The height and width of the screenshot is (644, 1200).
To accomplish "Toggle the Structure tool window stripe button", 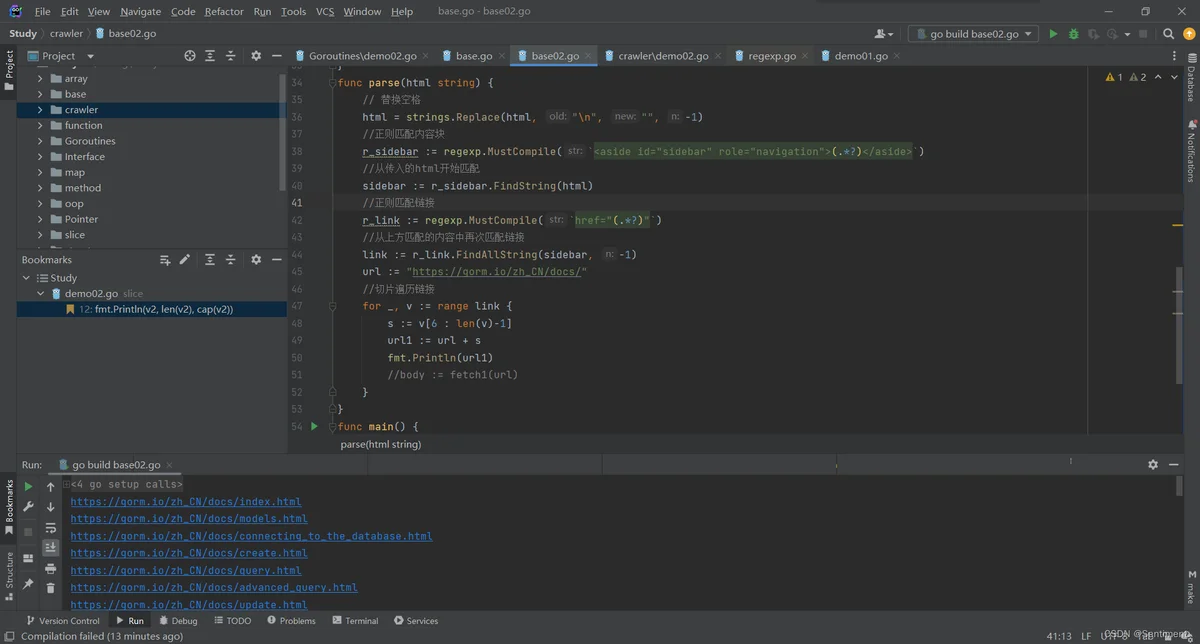I will click(9, 575).
